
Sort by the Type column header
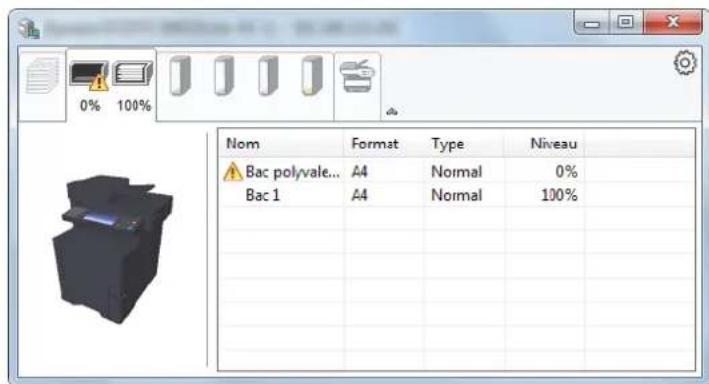[x=447, y=144]
